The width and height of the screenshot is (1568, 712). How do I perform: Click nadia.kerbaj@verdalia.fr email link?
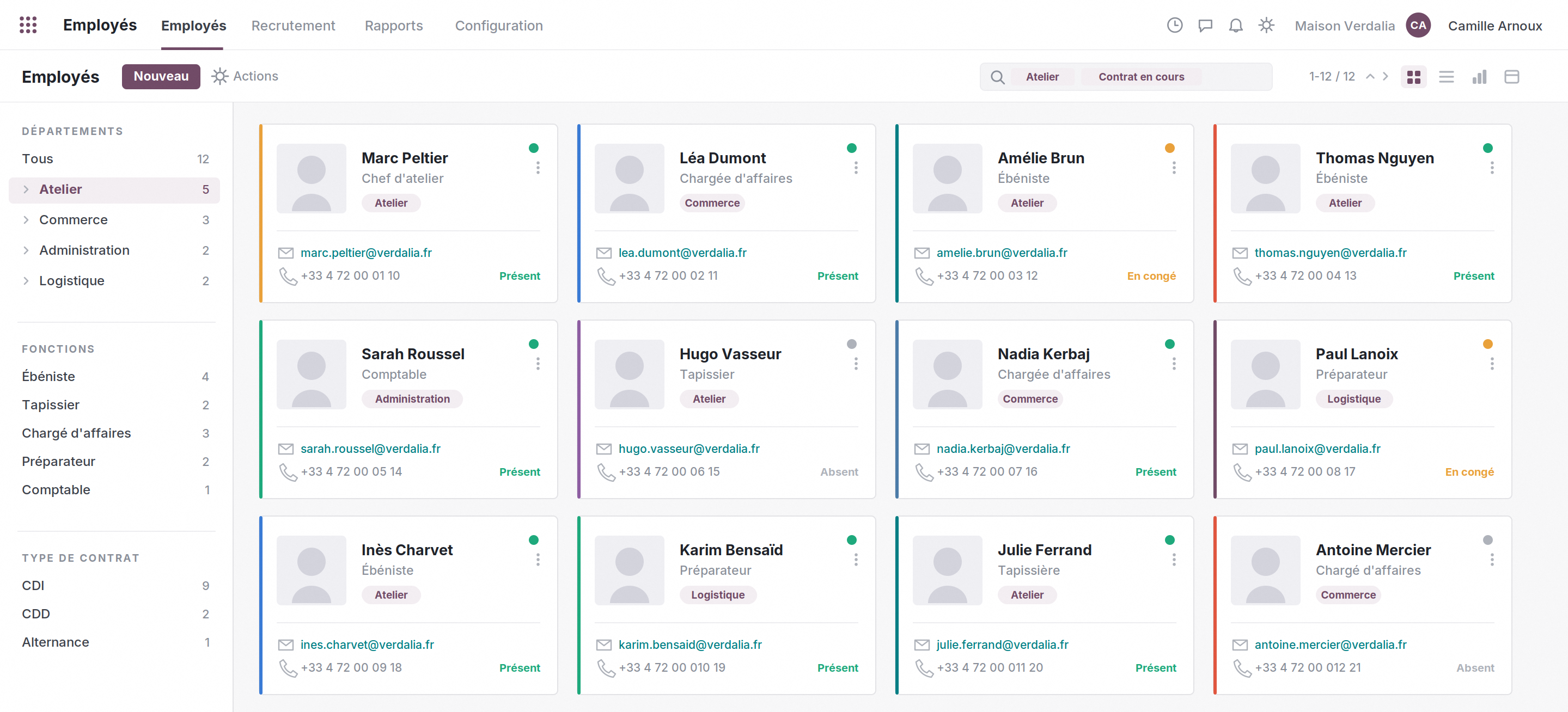1003,449
